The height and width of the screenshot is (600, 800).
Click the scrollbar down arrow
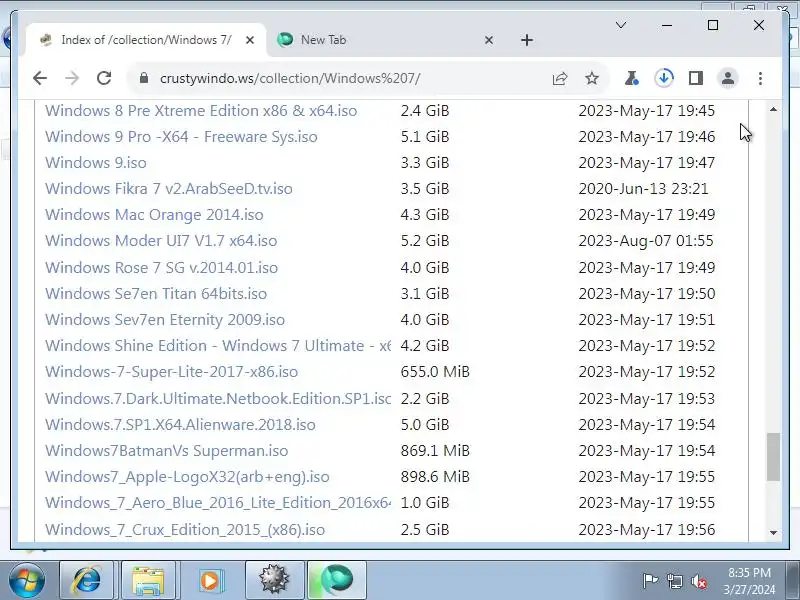pyautogui.click(x=773, y=533)
